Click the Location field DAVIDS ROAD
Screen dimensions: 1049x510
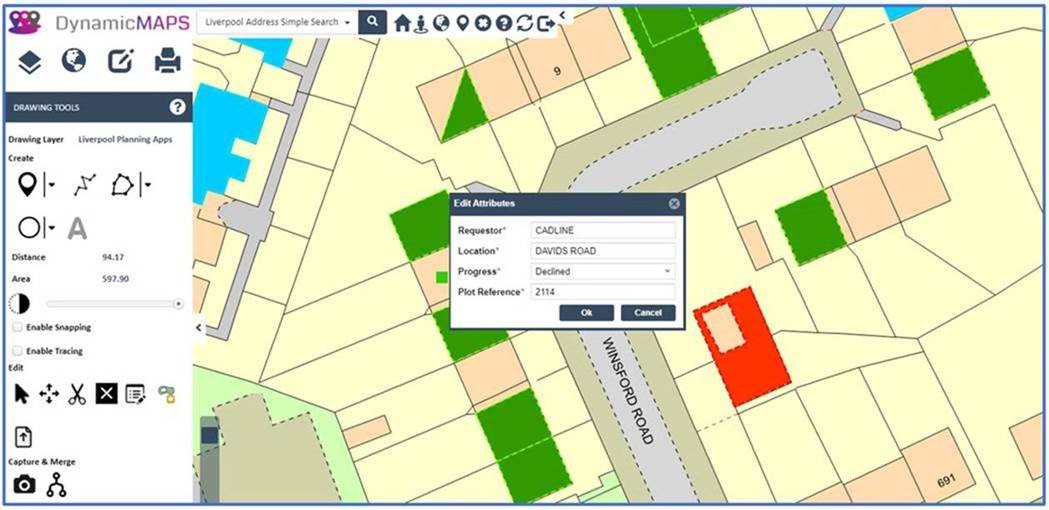coord(603,251)
